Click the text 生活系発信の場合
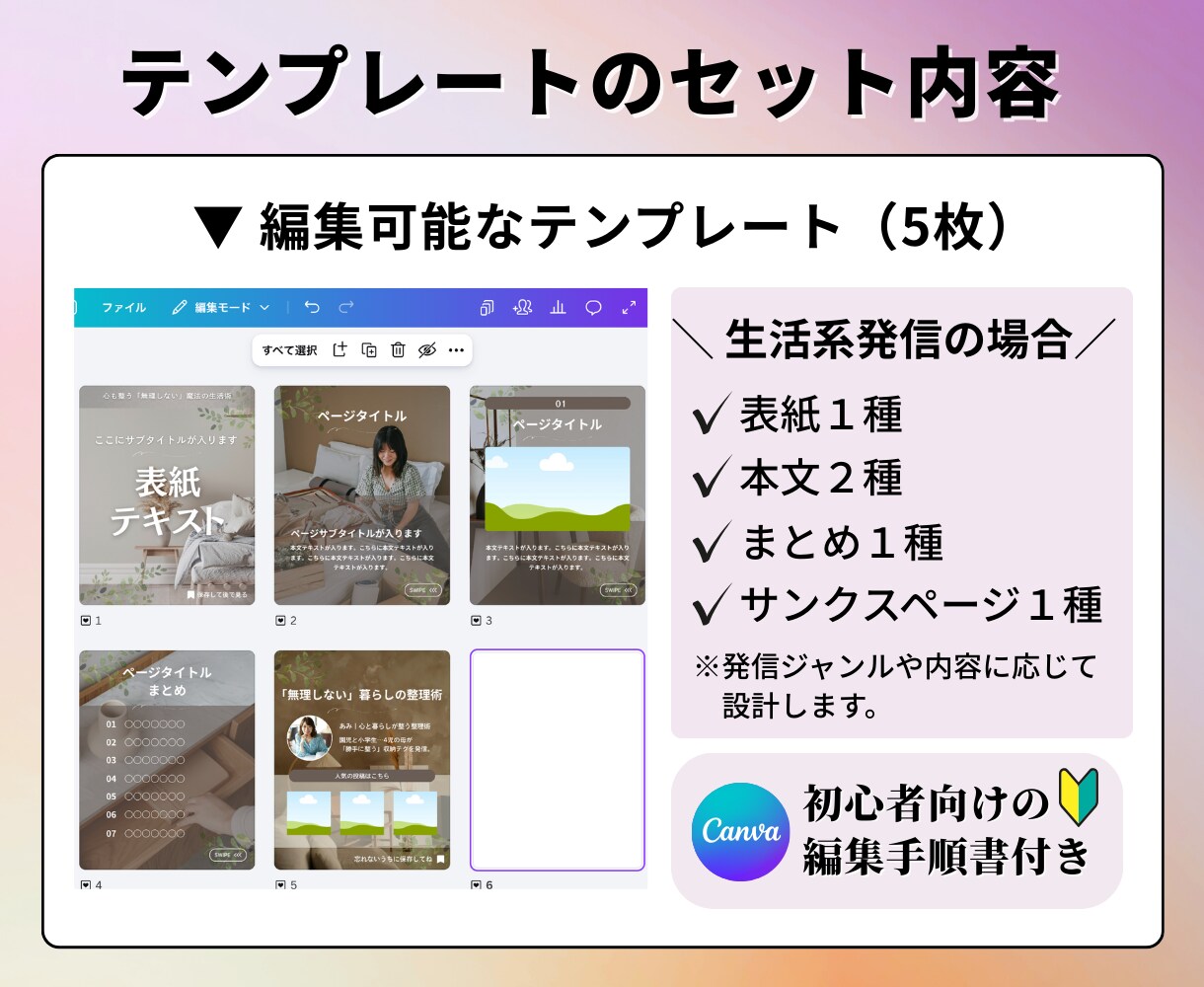The height and width of the screenshot is (987, 1204). (899, 341)
